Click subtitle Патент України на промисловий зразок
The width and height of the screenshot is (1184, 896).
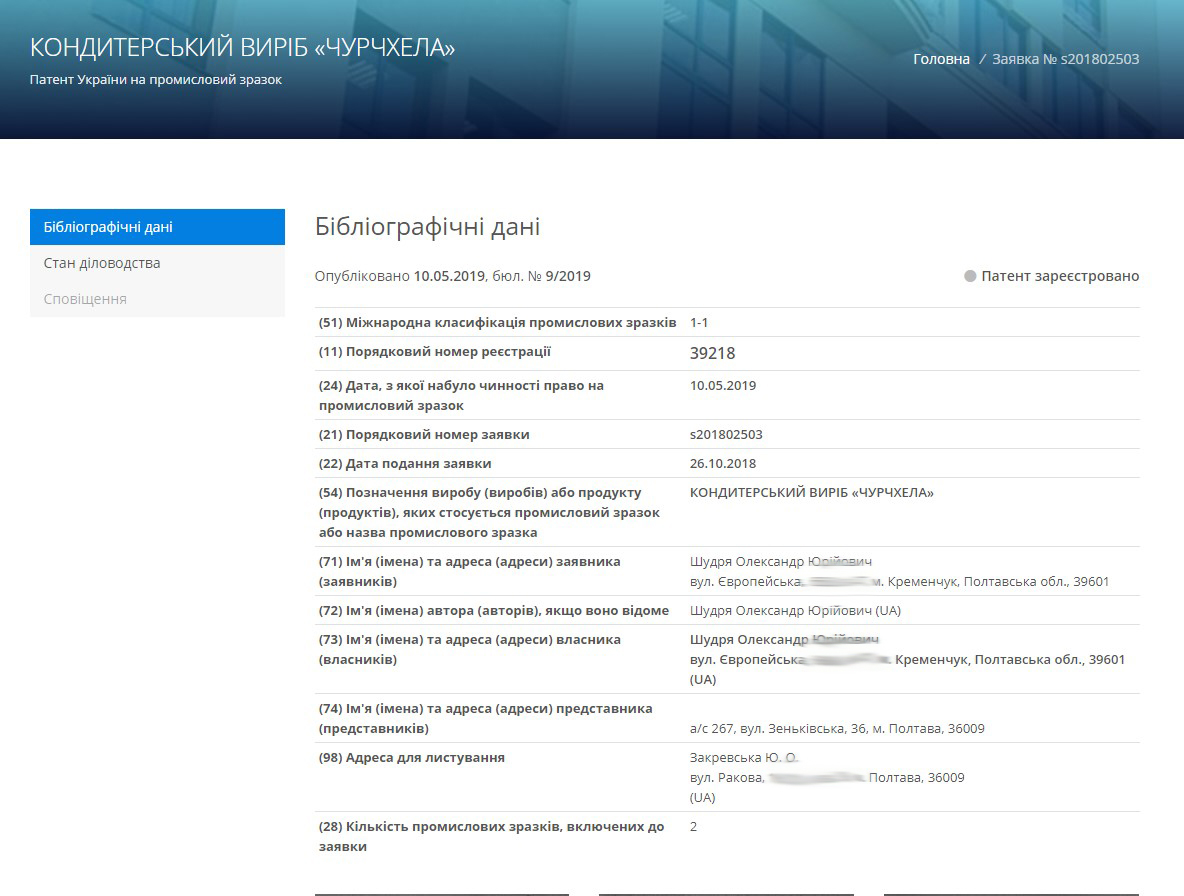(x=156, y=79)
